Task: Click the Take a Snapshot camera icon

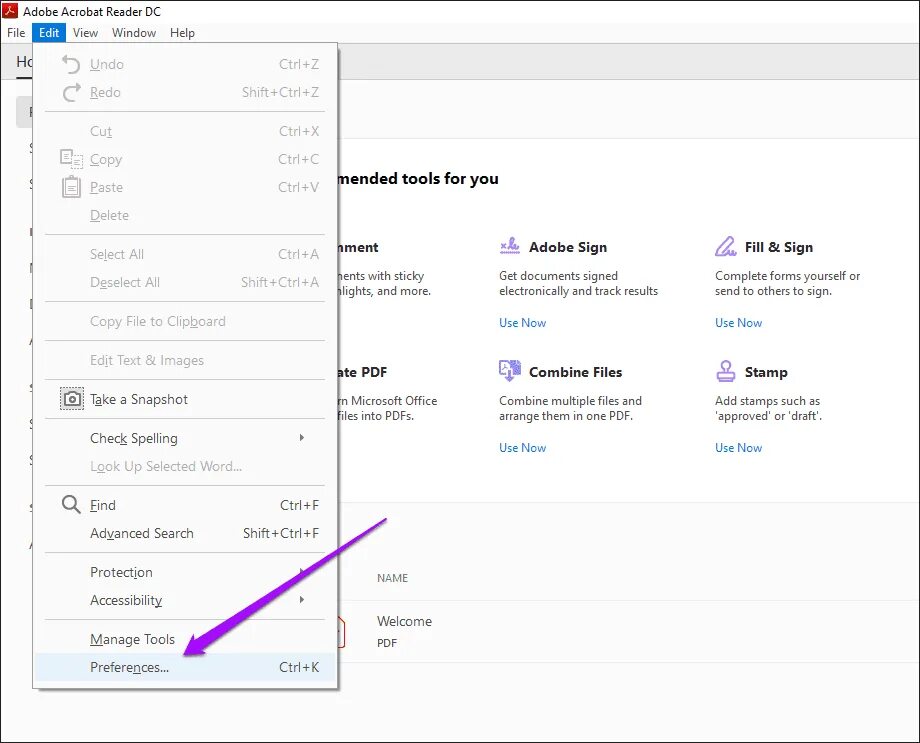Action: click(x=72, y=399)
